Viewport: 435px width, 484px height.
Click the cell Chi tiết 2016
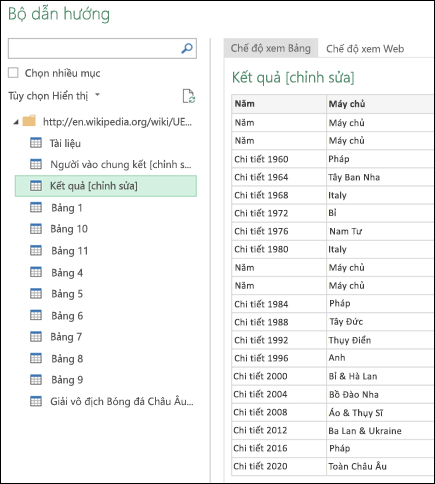(279, 448)
